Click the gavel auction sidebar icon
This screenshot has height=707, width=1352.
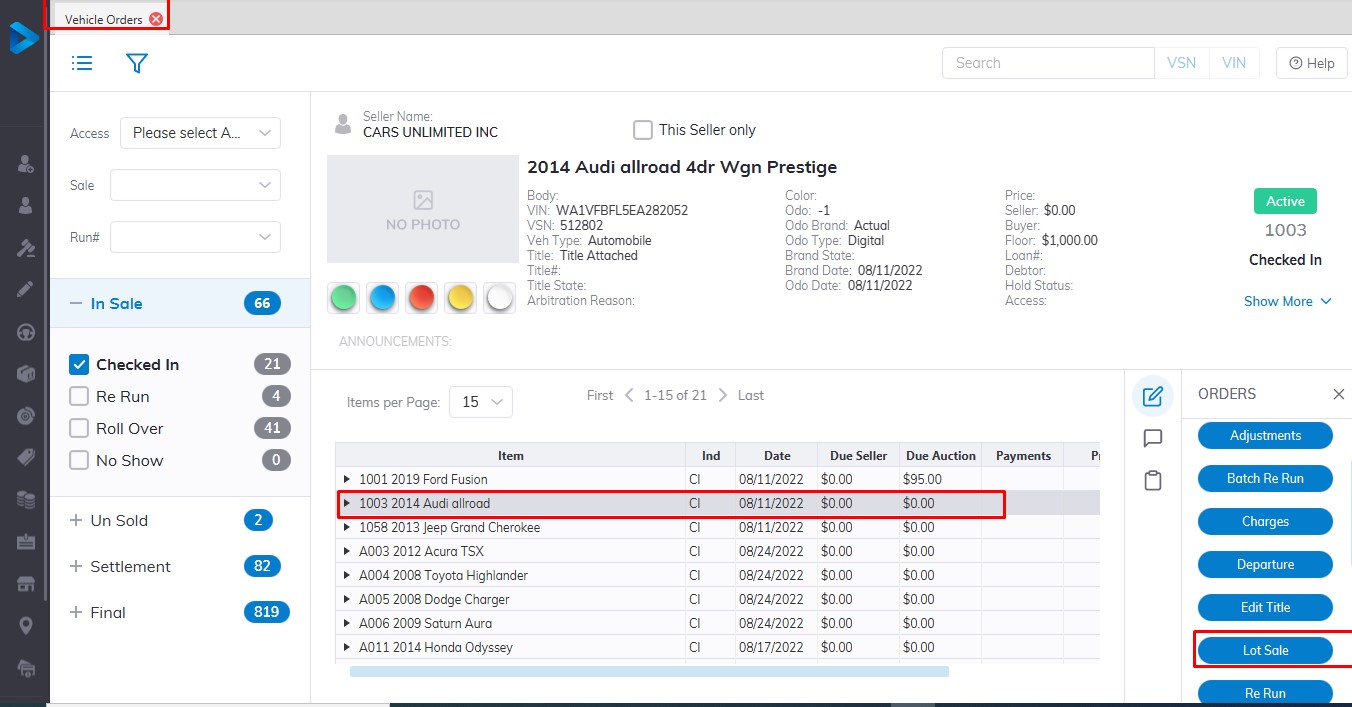tap(26, 248)
